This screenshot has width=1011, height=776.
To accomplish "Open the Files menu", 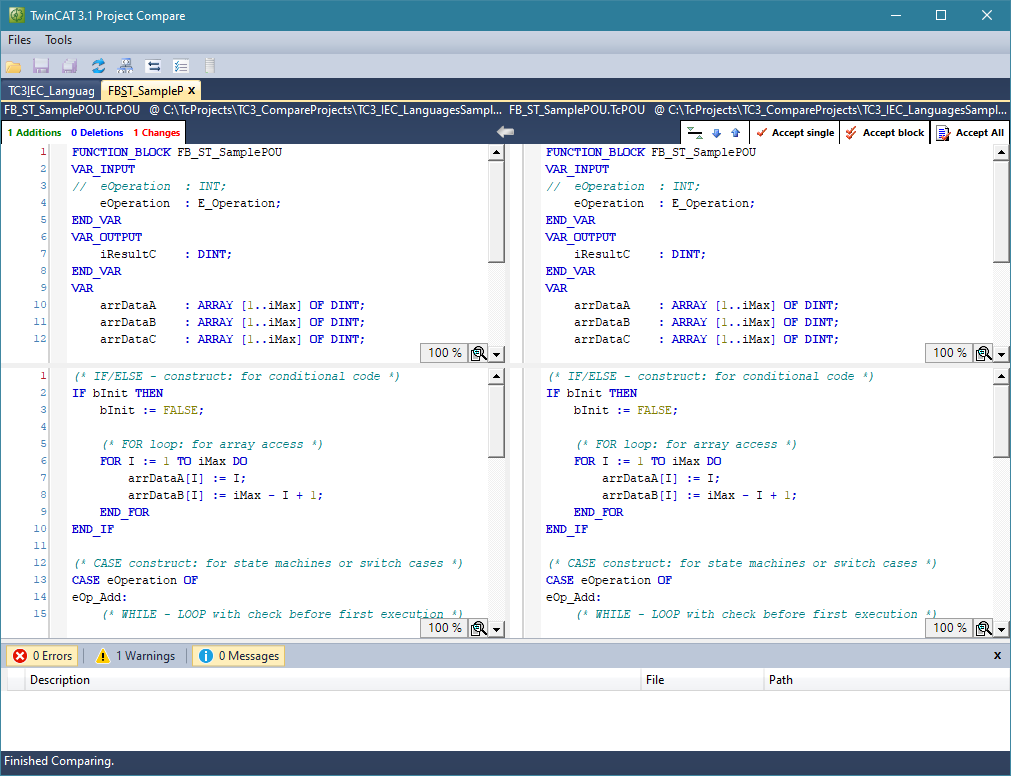I will click(x=19, y=40).
